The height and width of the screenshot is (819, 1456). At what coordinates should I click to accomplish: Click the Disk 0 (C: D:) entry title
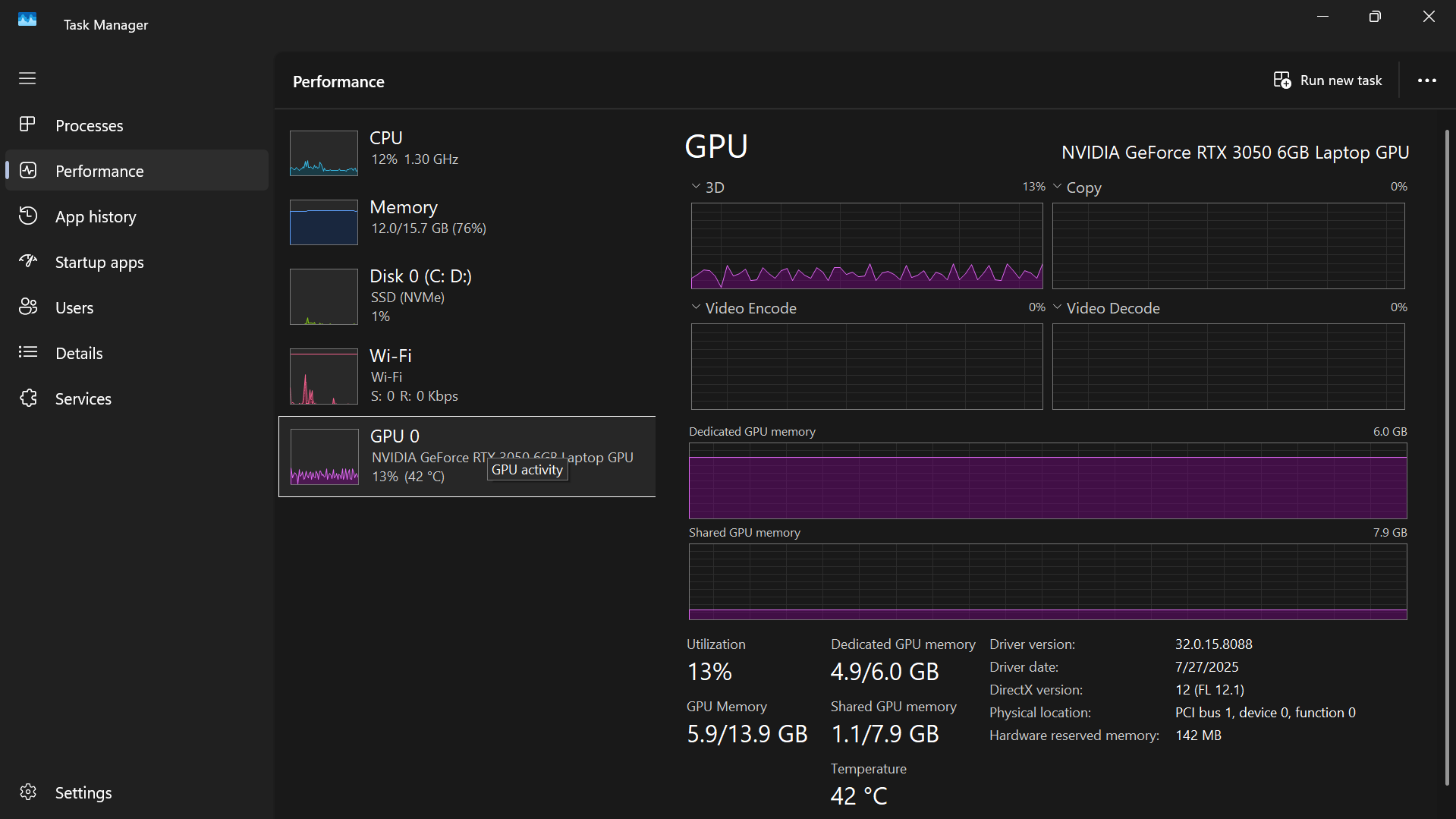(x=420, y=276)
